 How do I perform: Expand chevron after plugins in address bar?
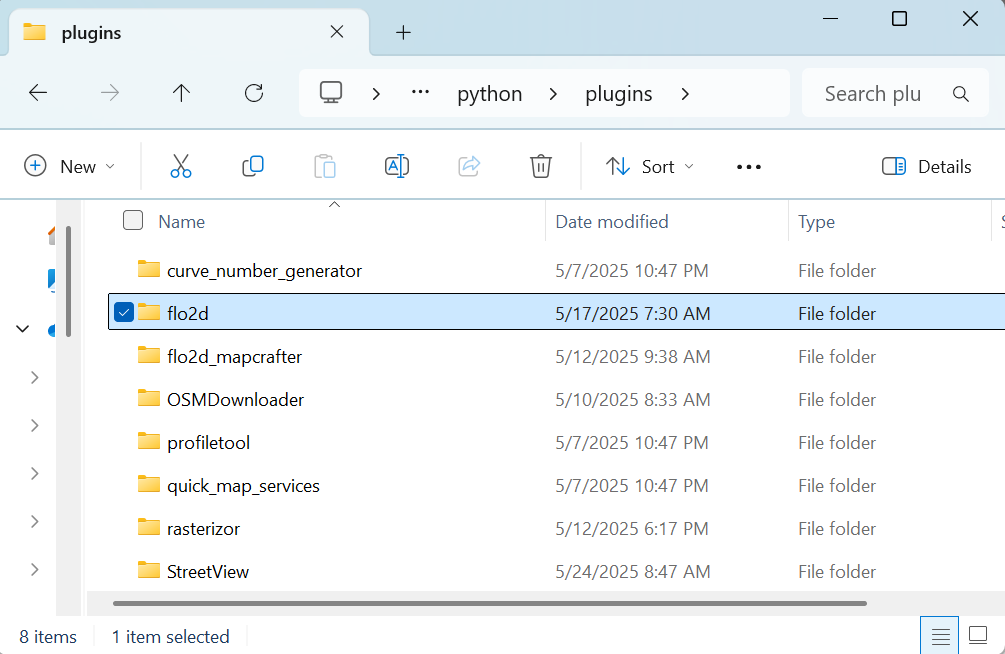click(x=685, y=94)
